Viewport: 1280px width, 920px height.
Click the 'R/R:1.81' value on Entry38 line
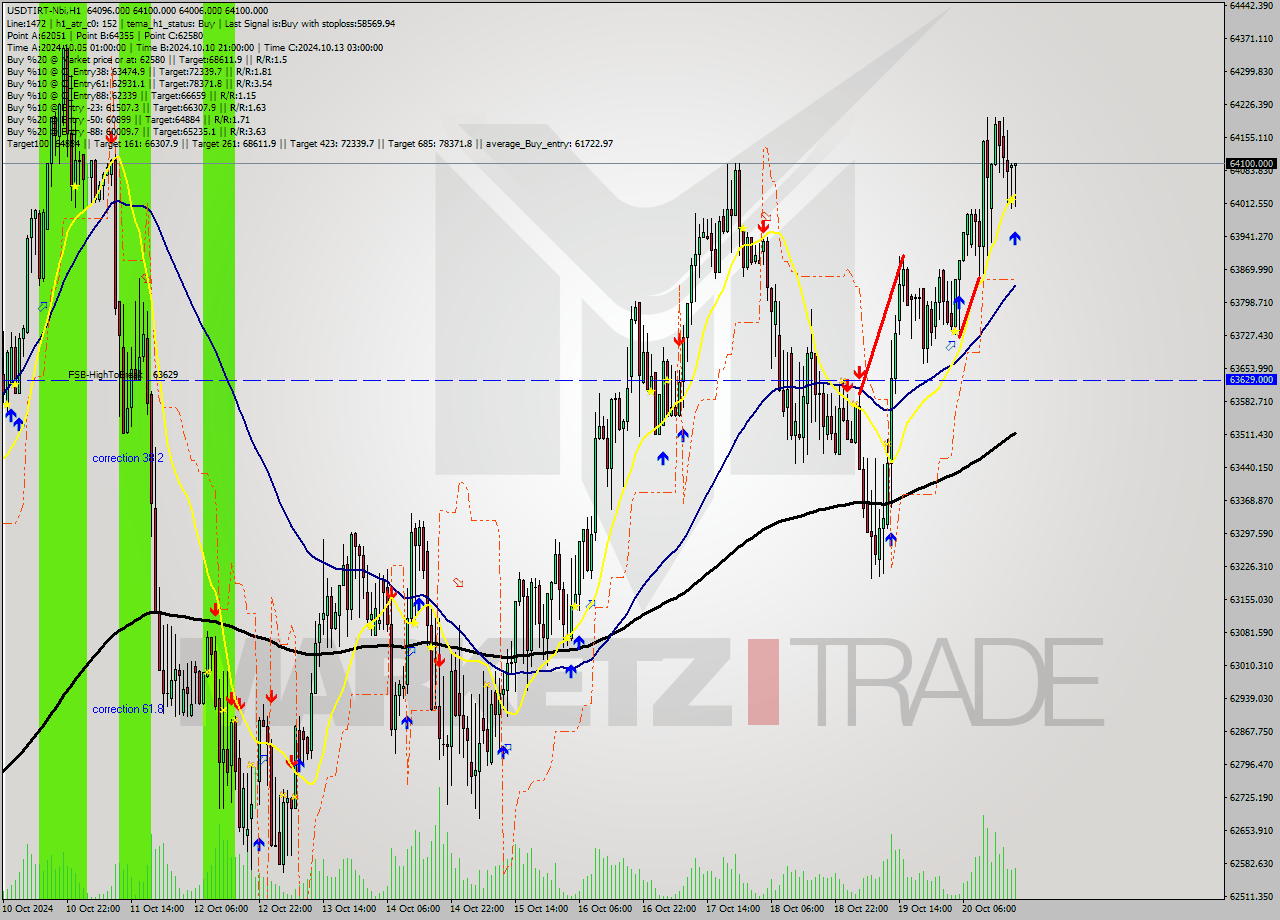point(254,71)
